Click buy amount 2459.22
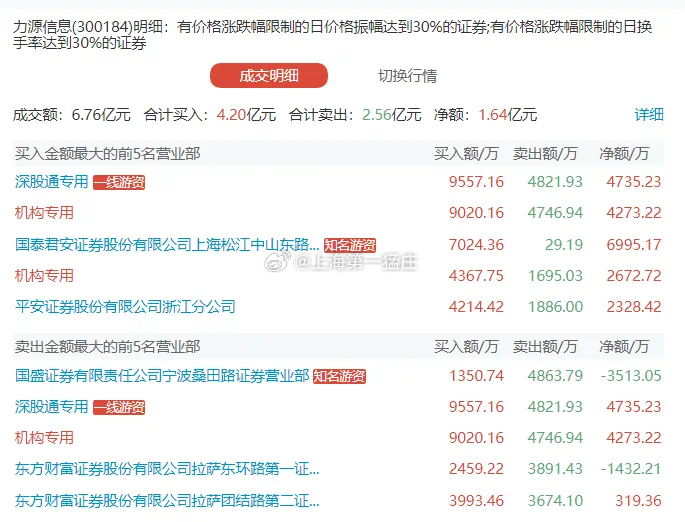Screen dimensions: 685x522 pos(476,469)
